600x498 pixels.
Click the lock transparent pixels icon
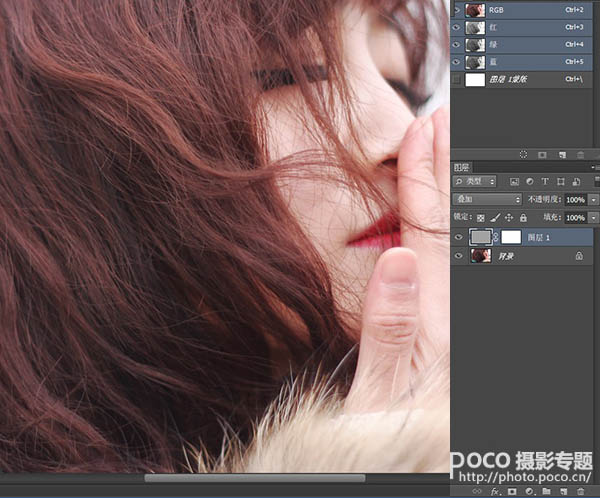coord(481,217)
